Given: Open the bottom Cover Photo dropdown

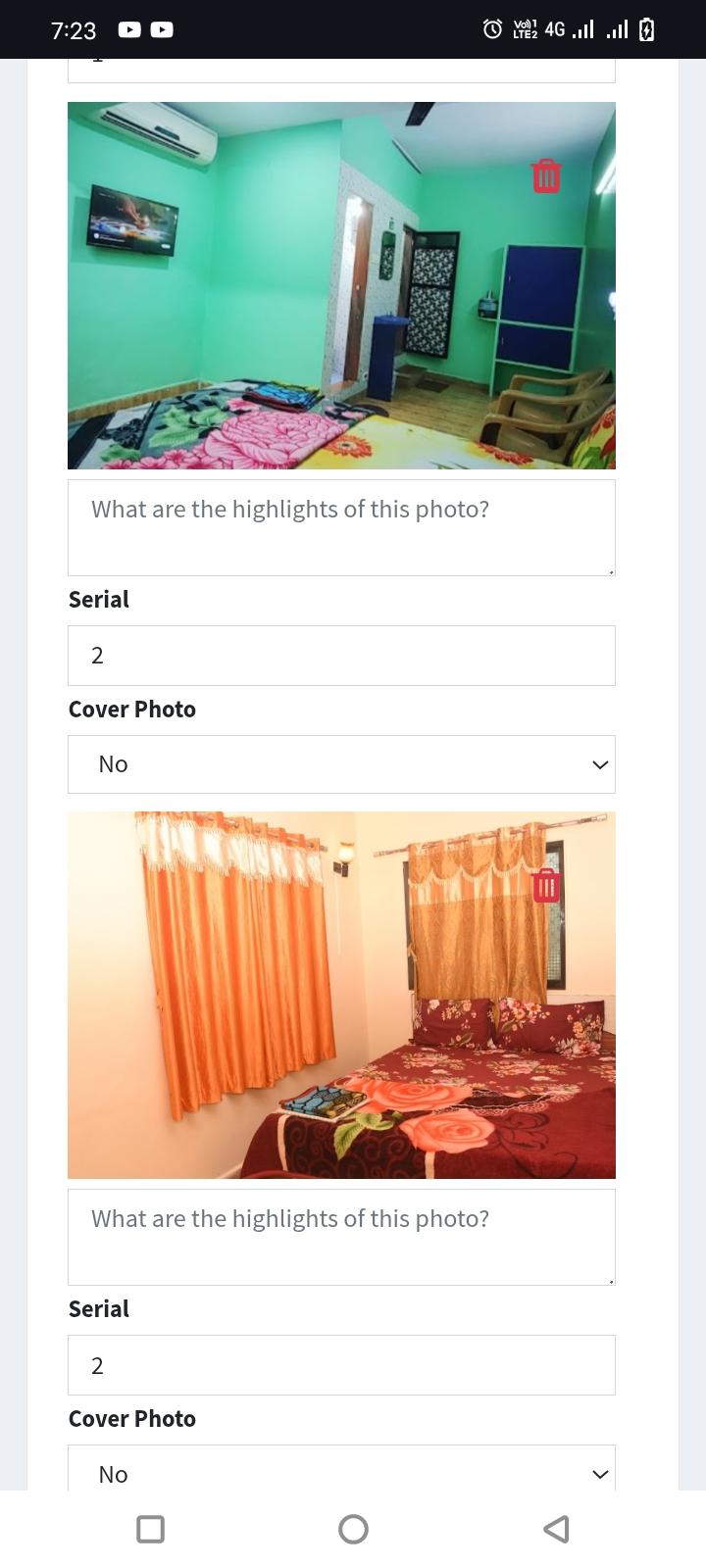Looking at the screenshot, I should tap(341, 1468).
